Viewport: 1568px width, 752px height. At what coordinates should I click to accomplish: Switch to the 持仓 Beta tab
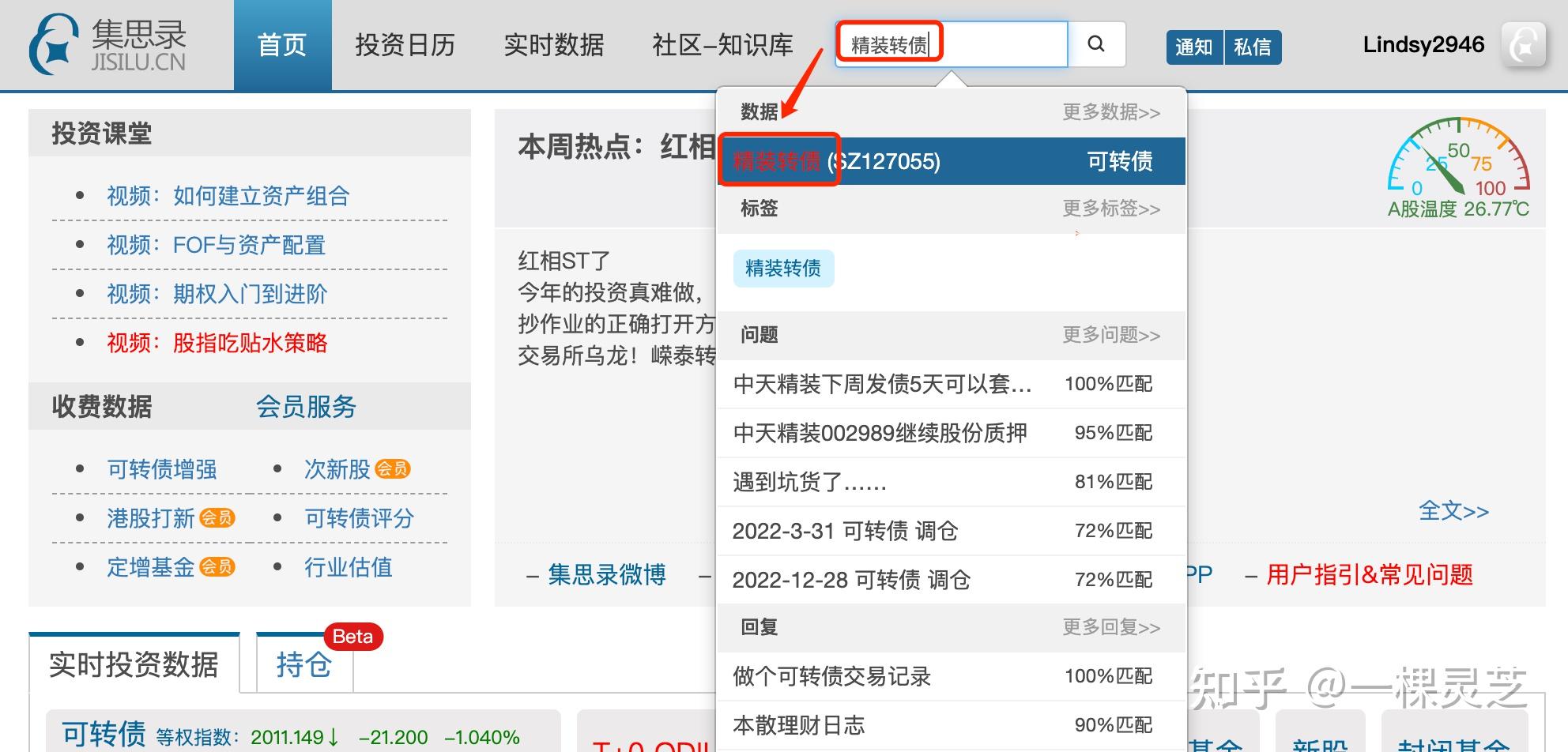click(x=304, y=664)
